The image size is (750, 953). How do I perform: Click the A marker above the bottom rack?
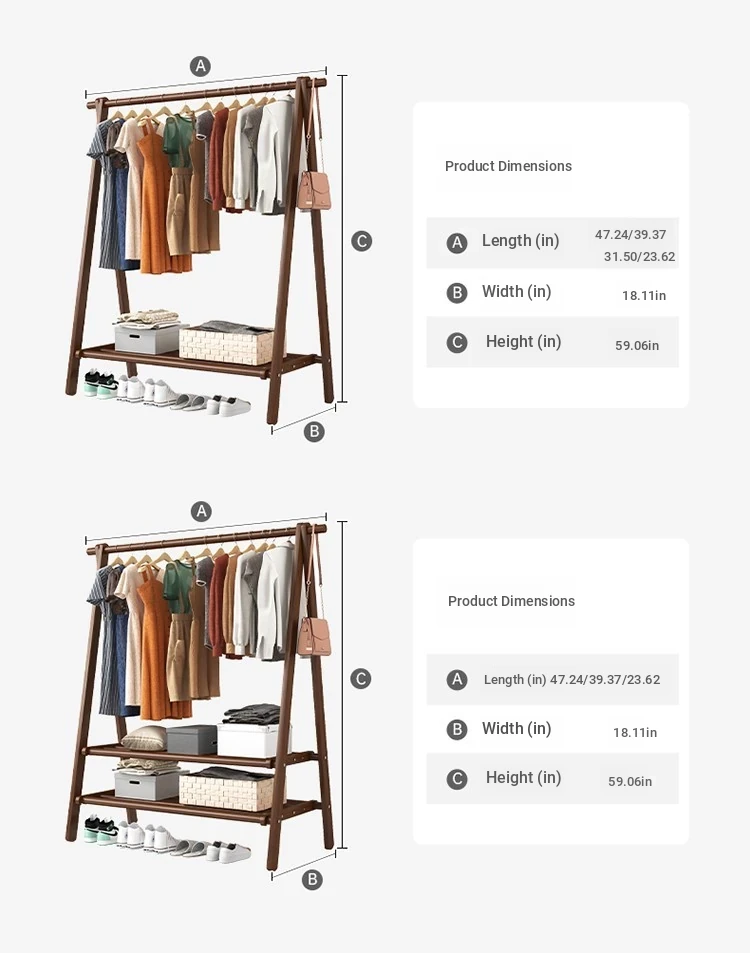(201, 511)
